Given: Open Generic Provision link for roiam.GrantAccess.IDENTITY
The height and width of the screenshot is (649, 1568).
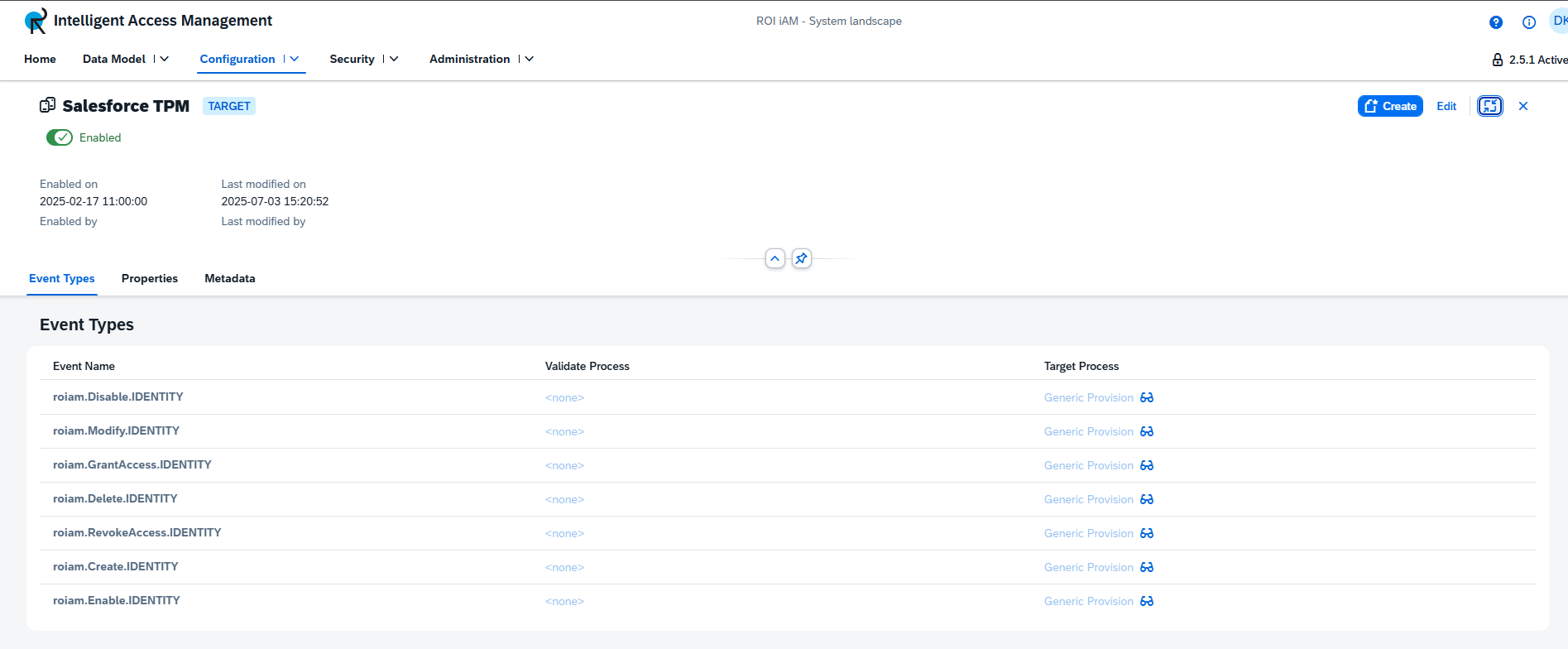Looking at the screenshot, I should pyautogui.click(x=1089, y=465).
